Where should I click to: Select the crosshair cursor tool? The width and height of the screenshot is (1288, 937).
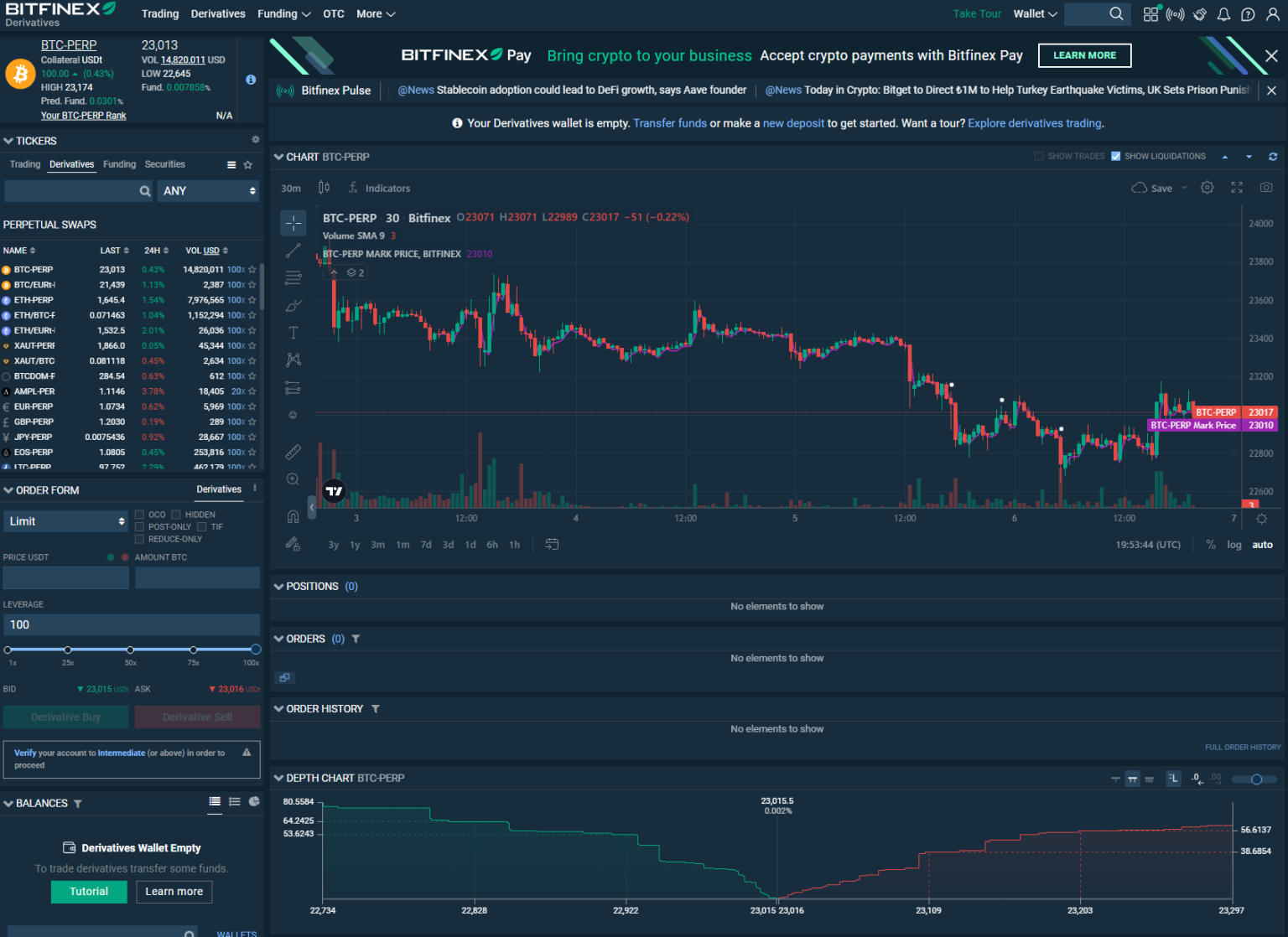(293, 223)
